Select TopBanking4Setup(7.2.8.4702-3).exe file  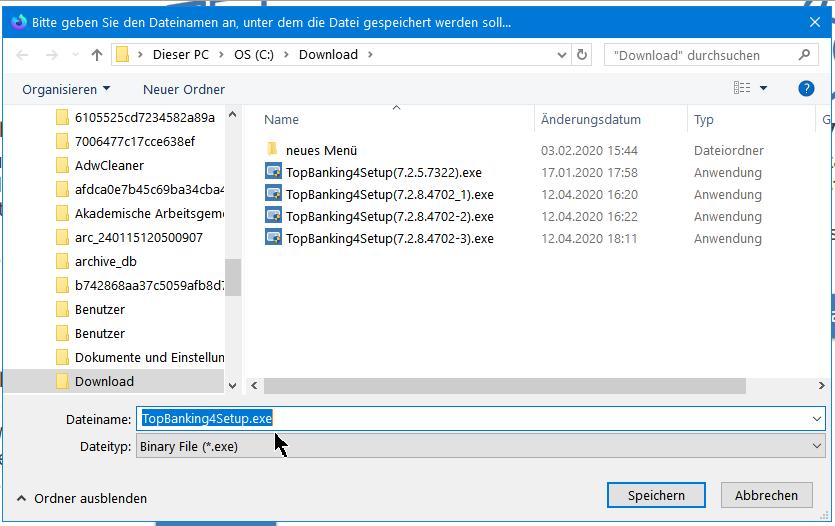[389, 238]
